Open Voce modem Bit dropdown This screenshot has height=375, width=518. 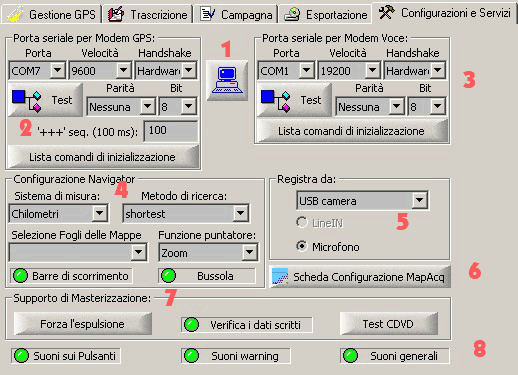click(x=438, y=107)
